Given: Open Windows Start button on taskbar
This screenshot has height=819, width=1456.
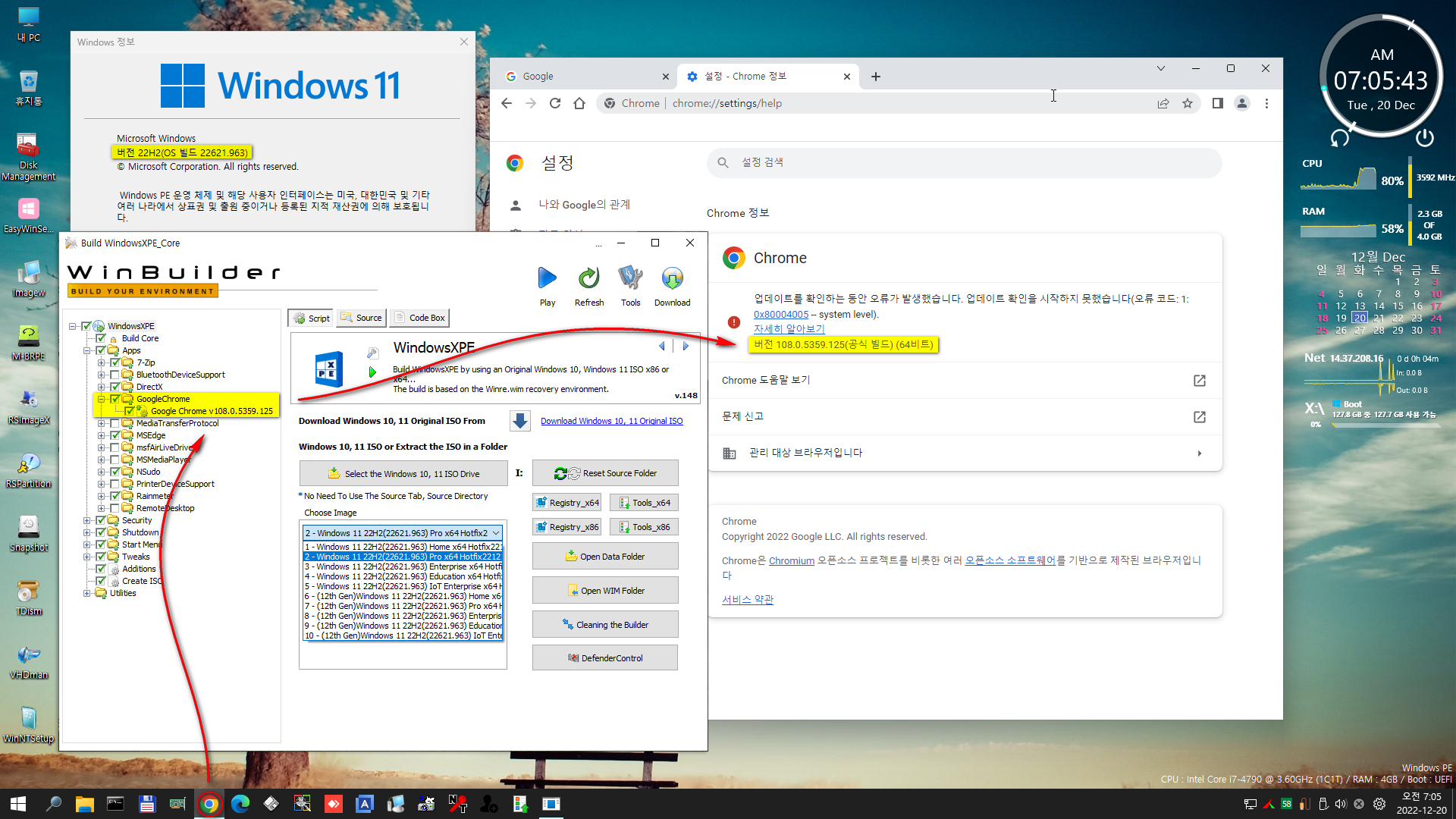Looking at the screenshot, I should 18,804.
